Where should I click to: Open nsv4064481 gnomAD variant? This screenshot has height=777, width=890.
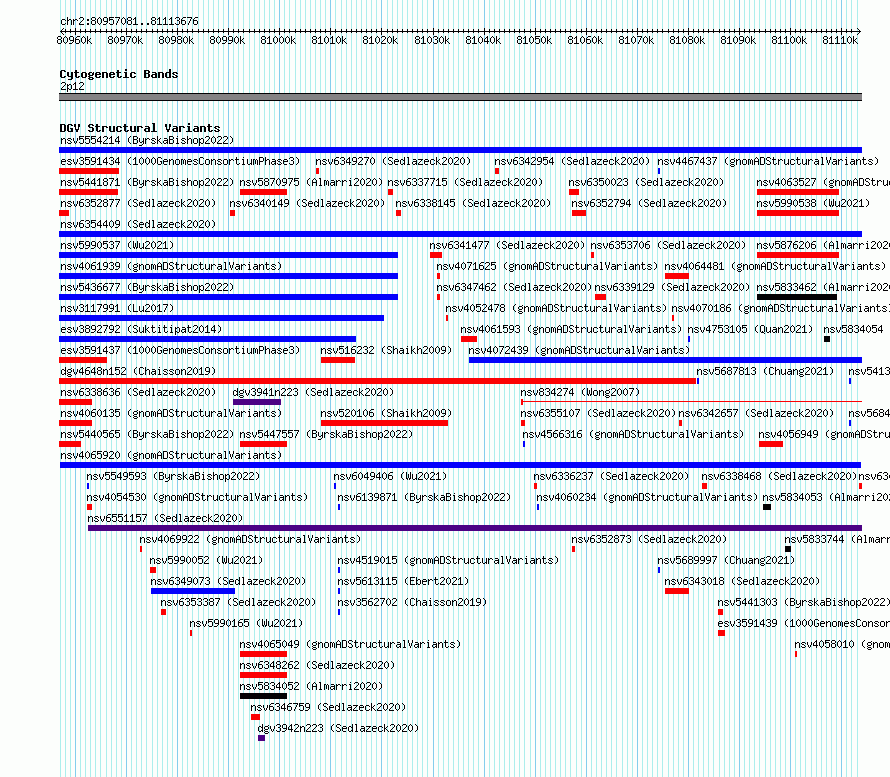pyautogui.click(x=775, y=266)
